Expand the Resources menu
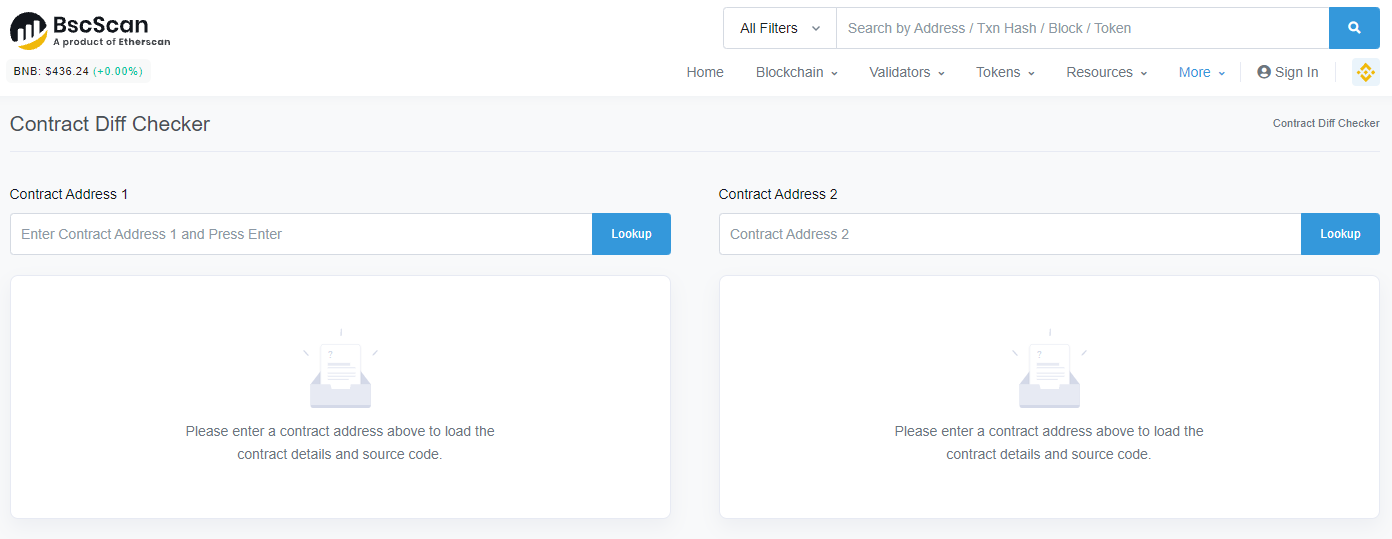This screenshot has width=1392, height=539. [x=1106, y=72]
